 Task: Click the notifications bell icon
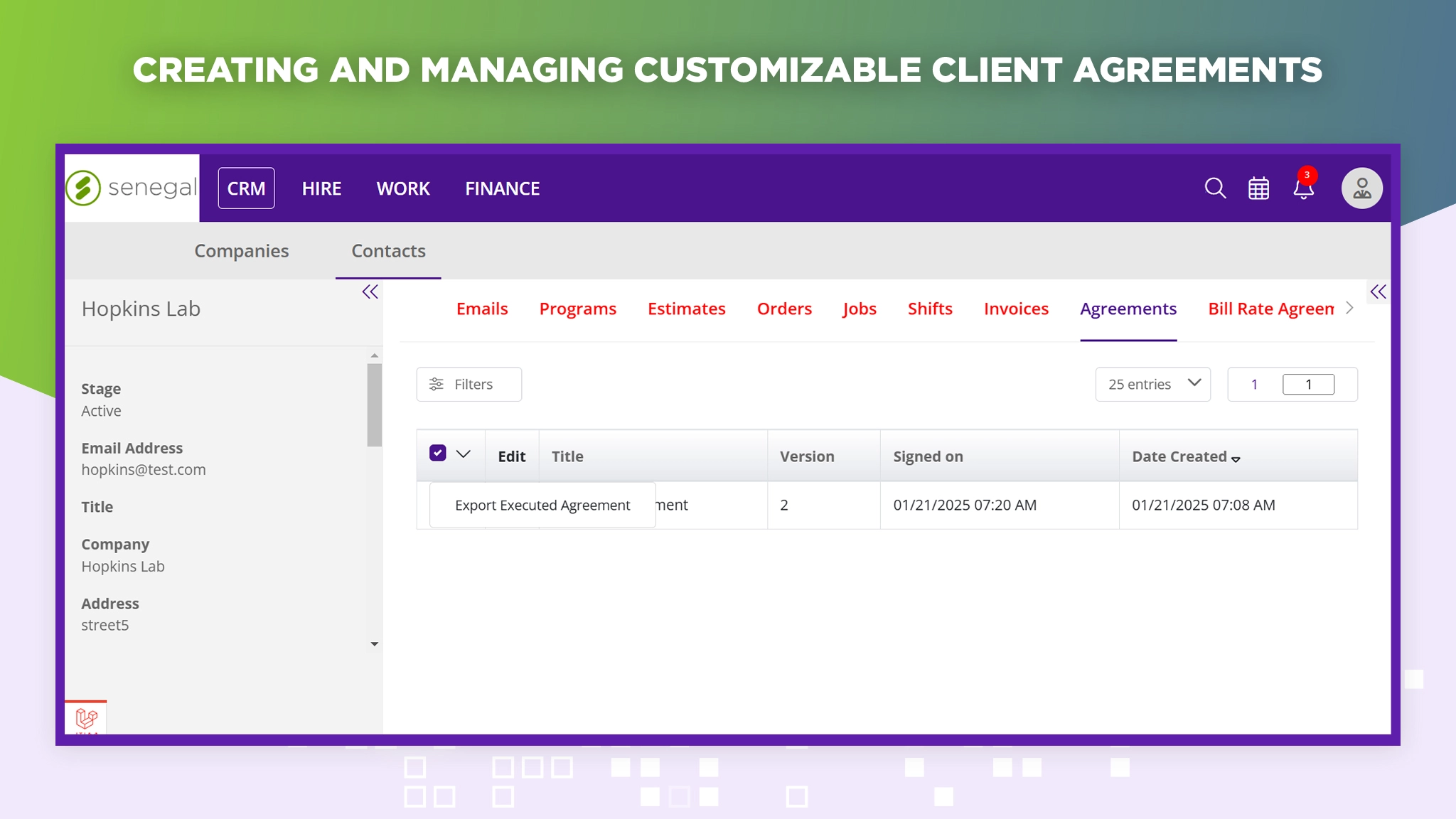(1303, 189)
